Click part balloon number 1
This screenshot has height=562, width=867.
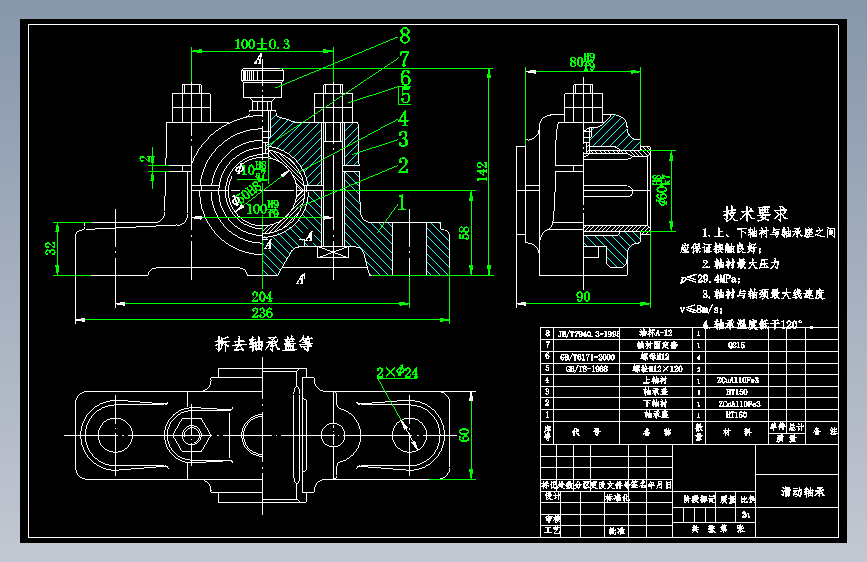tap(402, 202)
